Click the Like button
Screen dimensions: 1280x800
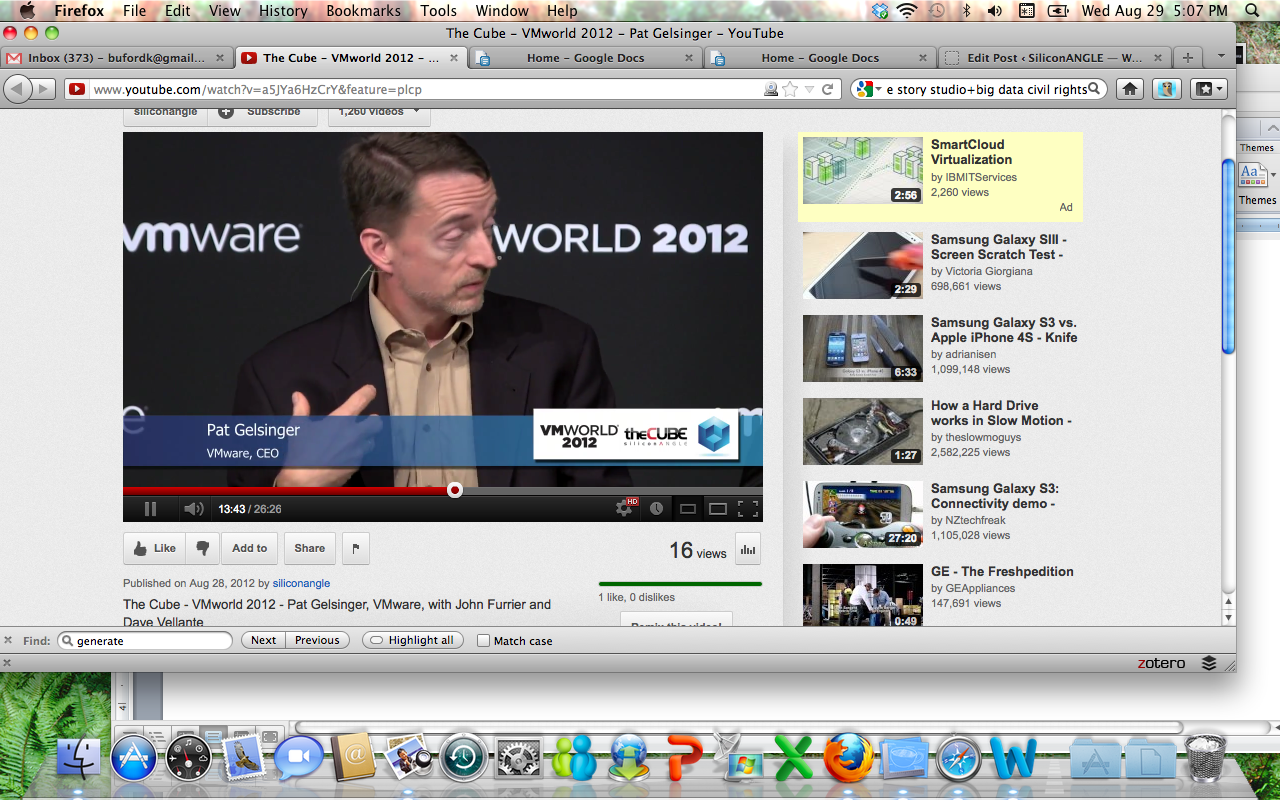(155, 548)
